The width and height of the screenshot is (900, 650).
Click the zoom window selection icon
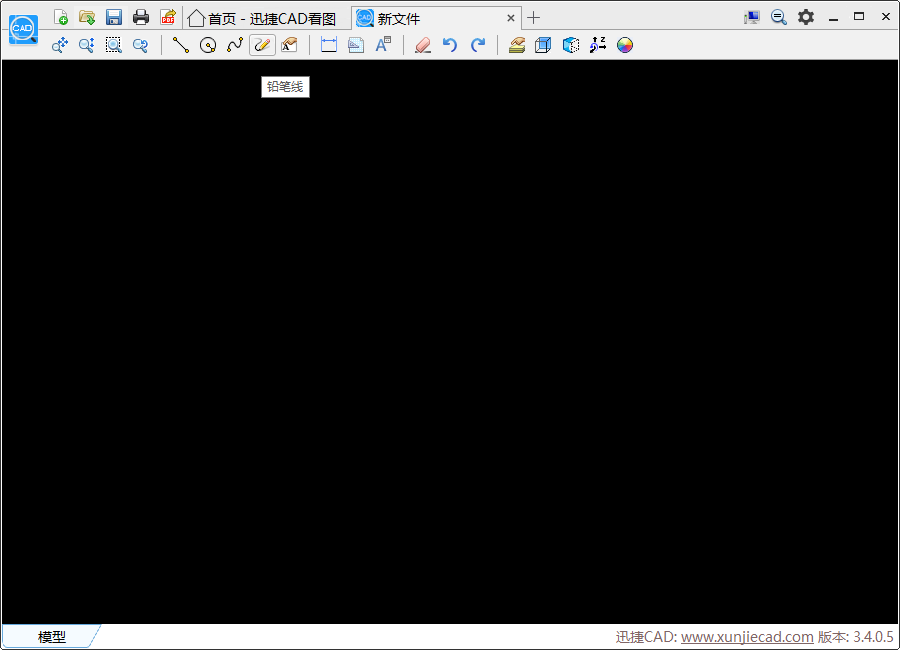tap(114, 45)
